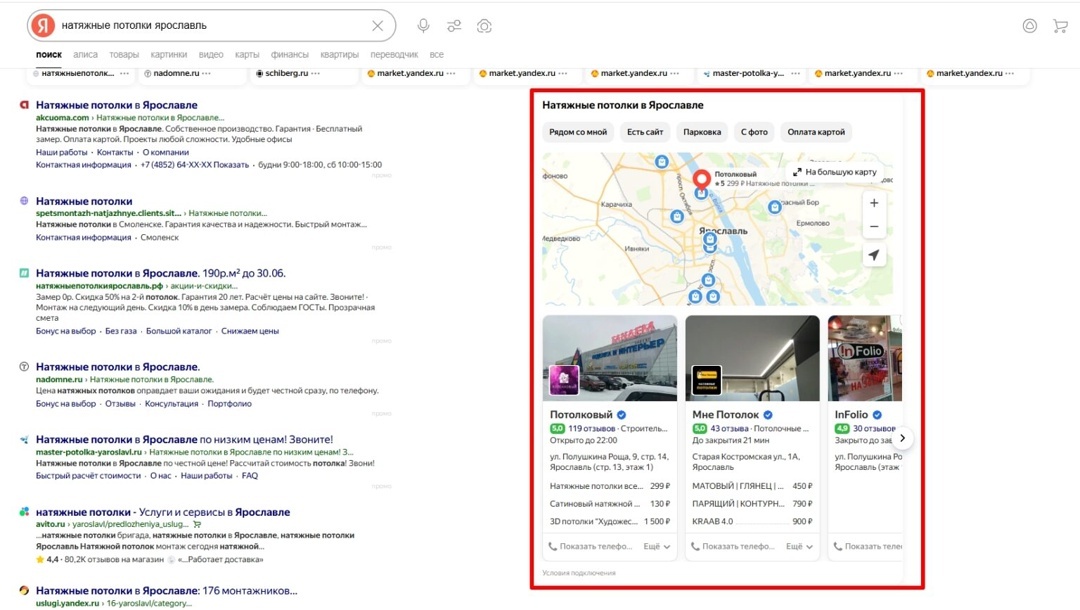The image size is (1080, 610).
Task: Apply Оплата картой filter
Action: tap(816, 132)
